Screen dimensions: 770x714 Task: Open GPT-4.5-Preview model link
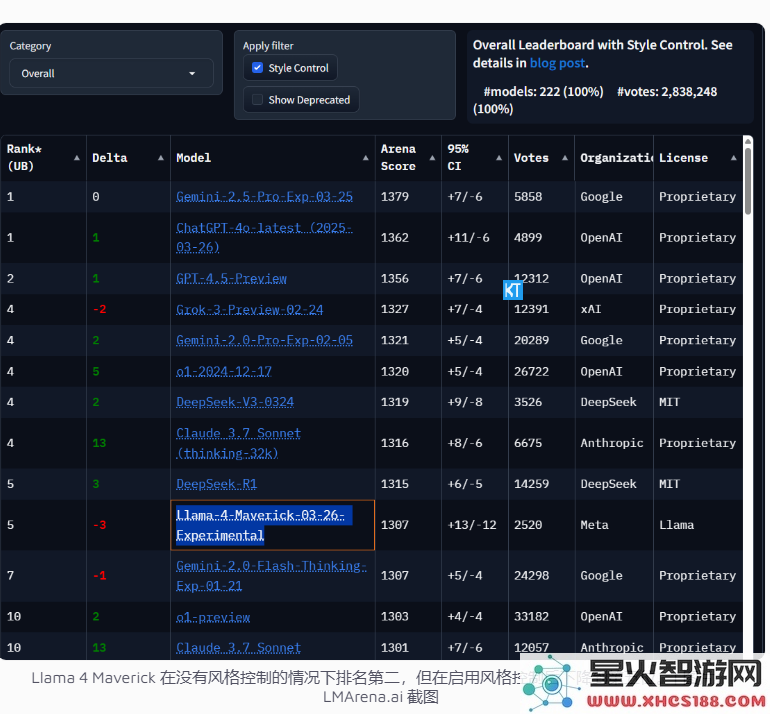[231, 278]
